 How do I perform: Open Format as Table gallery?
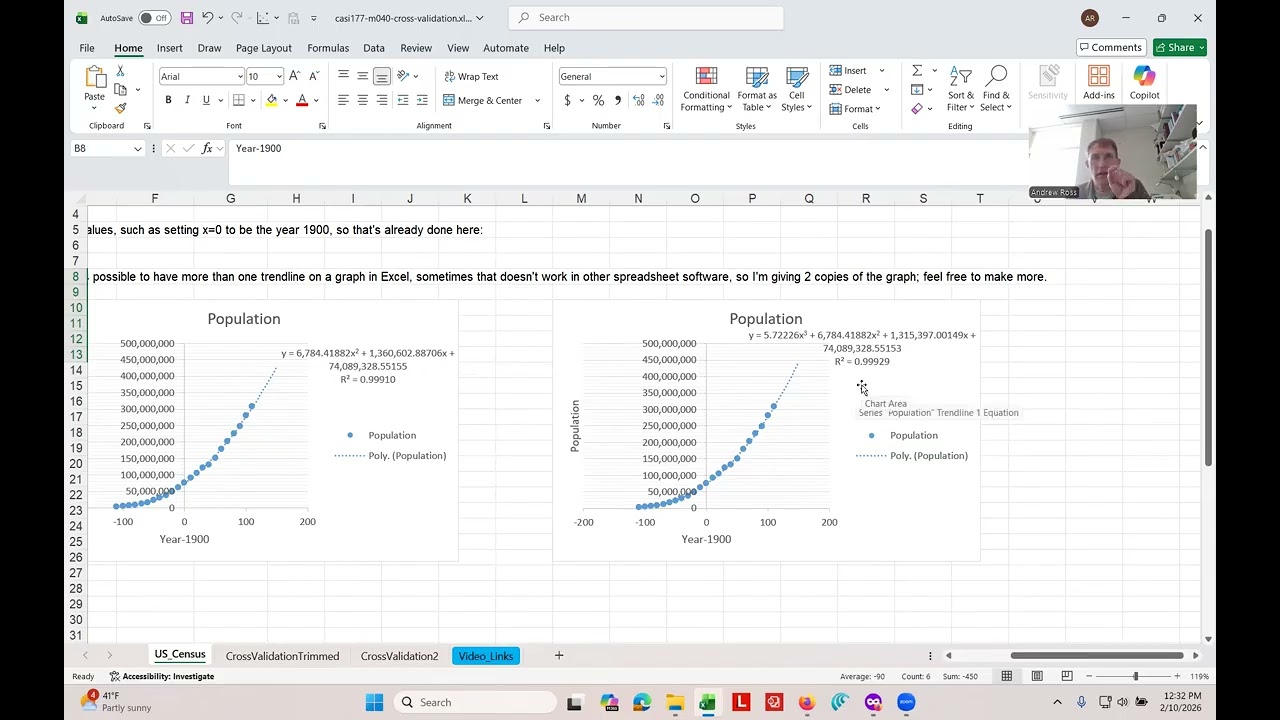click(x=757, y=90)
